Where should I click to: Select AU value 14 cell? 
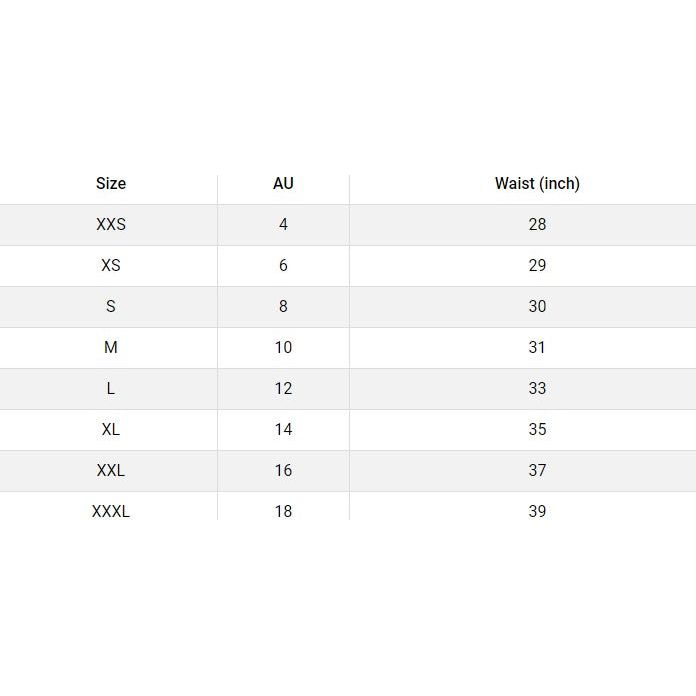coord(283,429)
